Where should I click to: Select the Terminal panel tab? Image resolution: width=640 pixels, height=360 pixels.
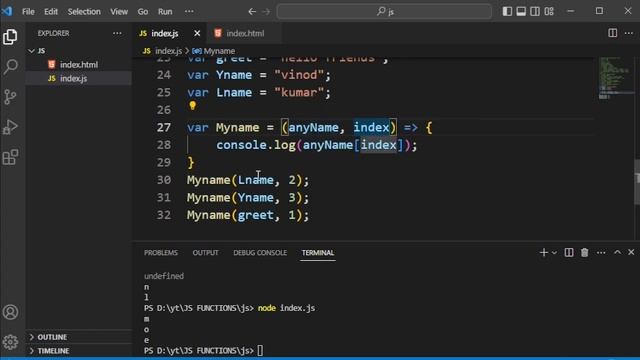[x=318, y=253]
